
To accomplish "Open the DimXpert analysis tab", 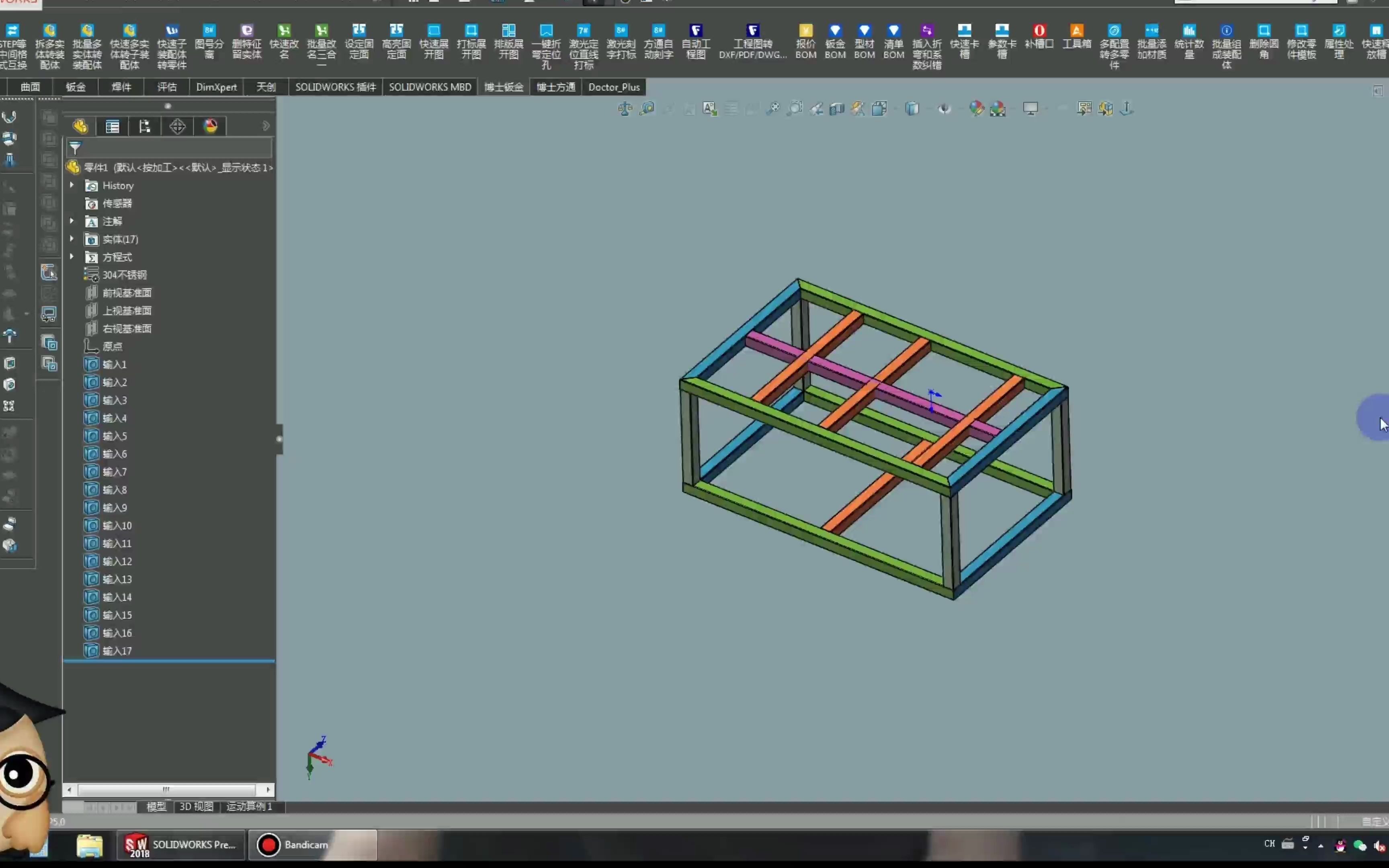I will pos(216,87).
